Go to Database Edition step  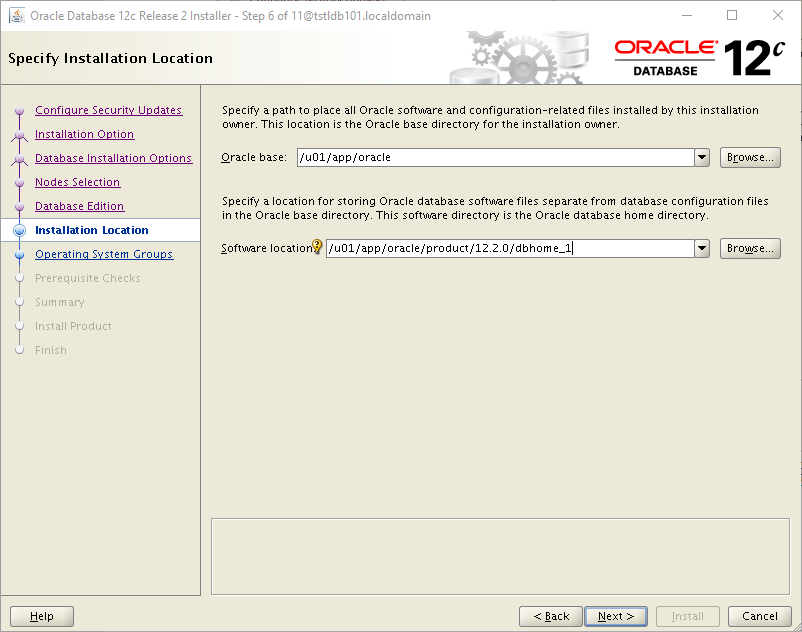[x=79, y=206]
